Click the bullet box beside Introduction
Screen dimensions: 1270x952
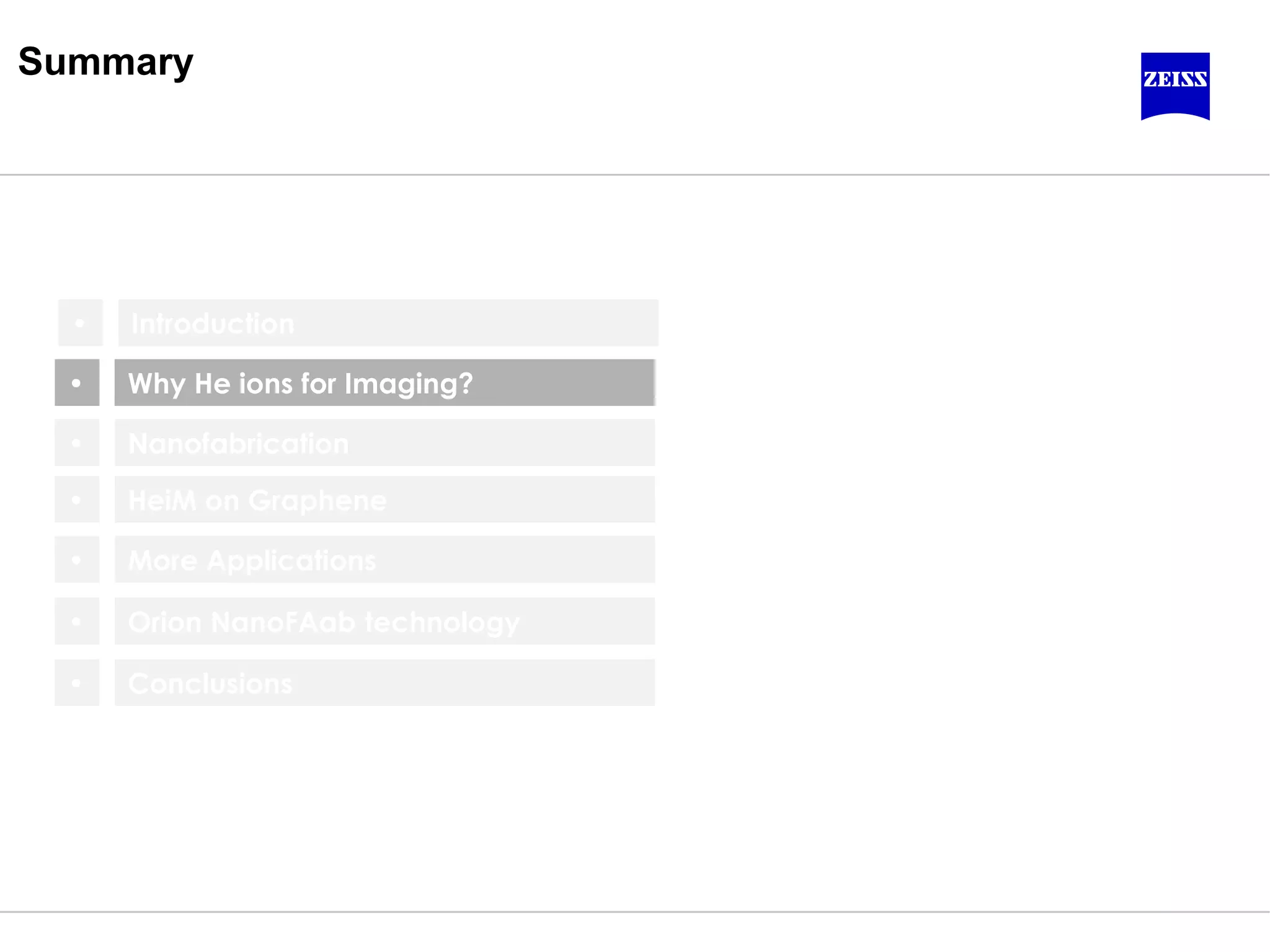tap(80, 323)
